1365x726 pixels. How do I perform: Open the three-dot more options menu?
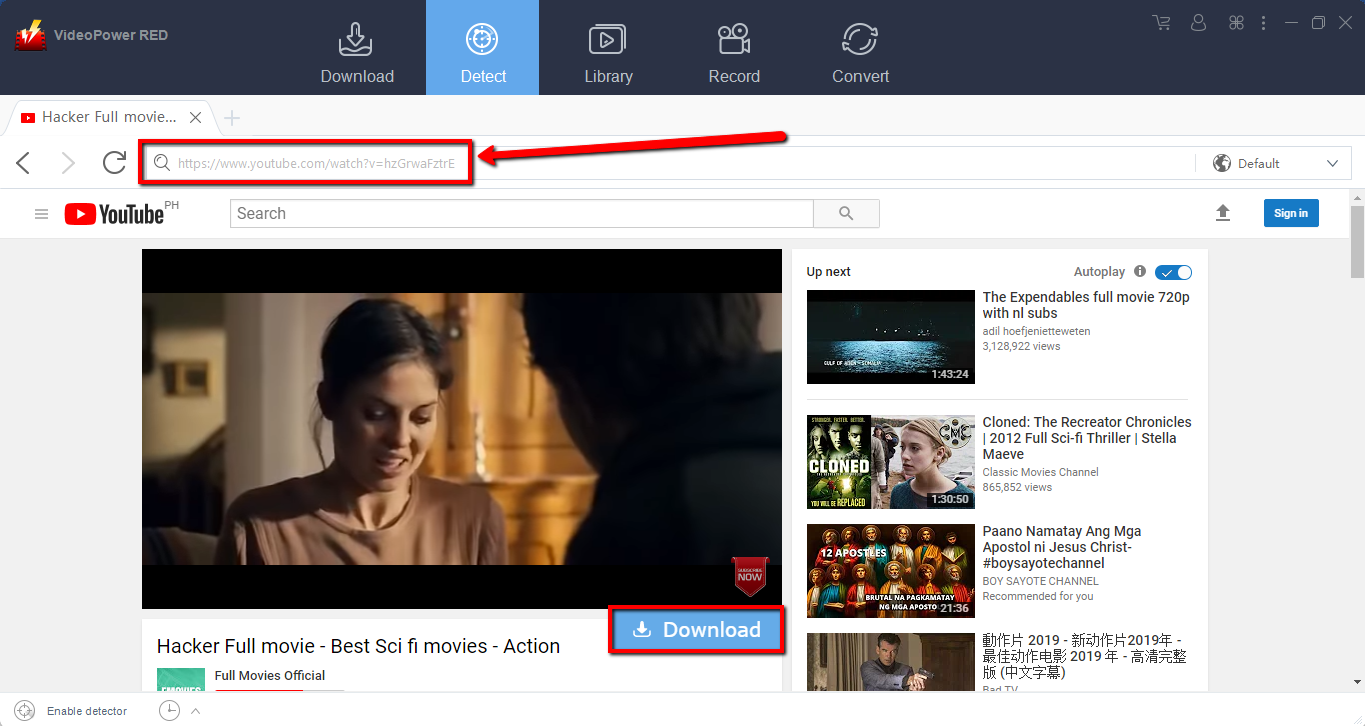[1263, 23]
